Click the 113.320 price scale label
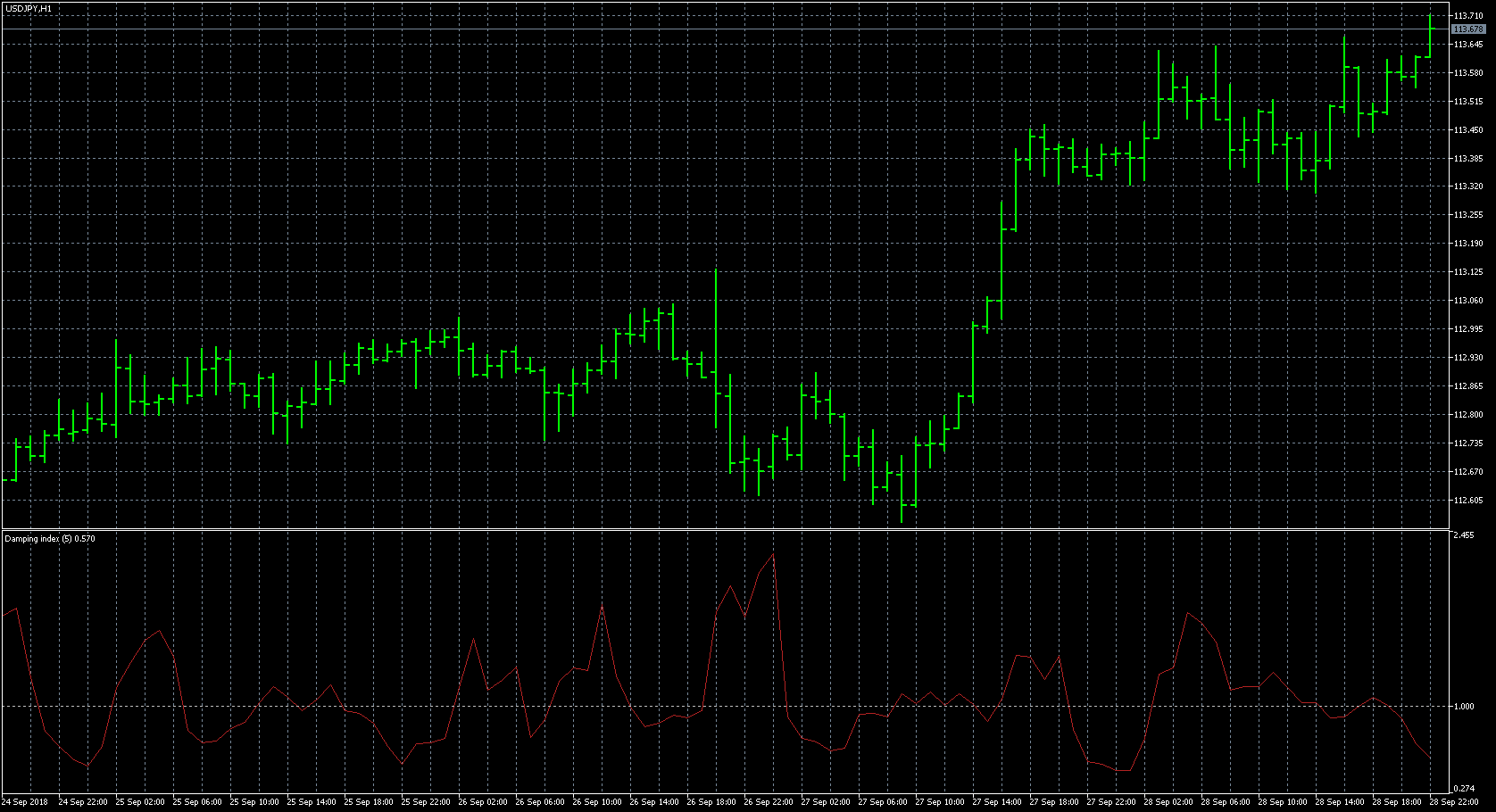 1468,186
